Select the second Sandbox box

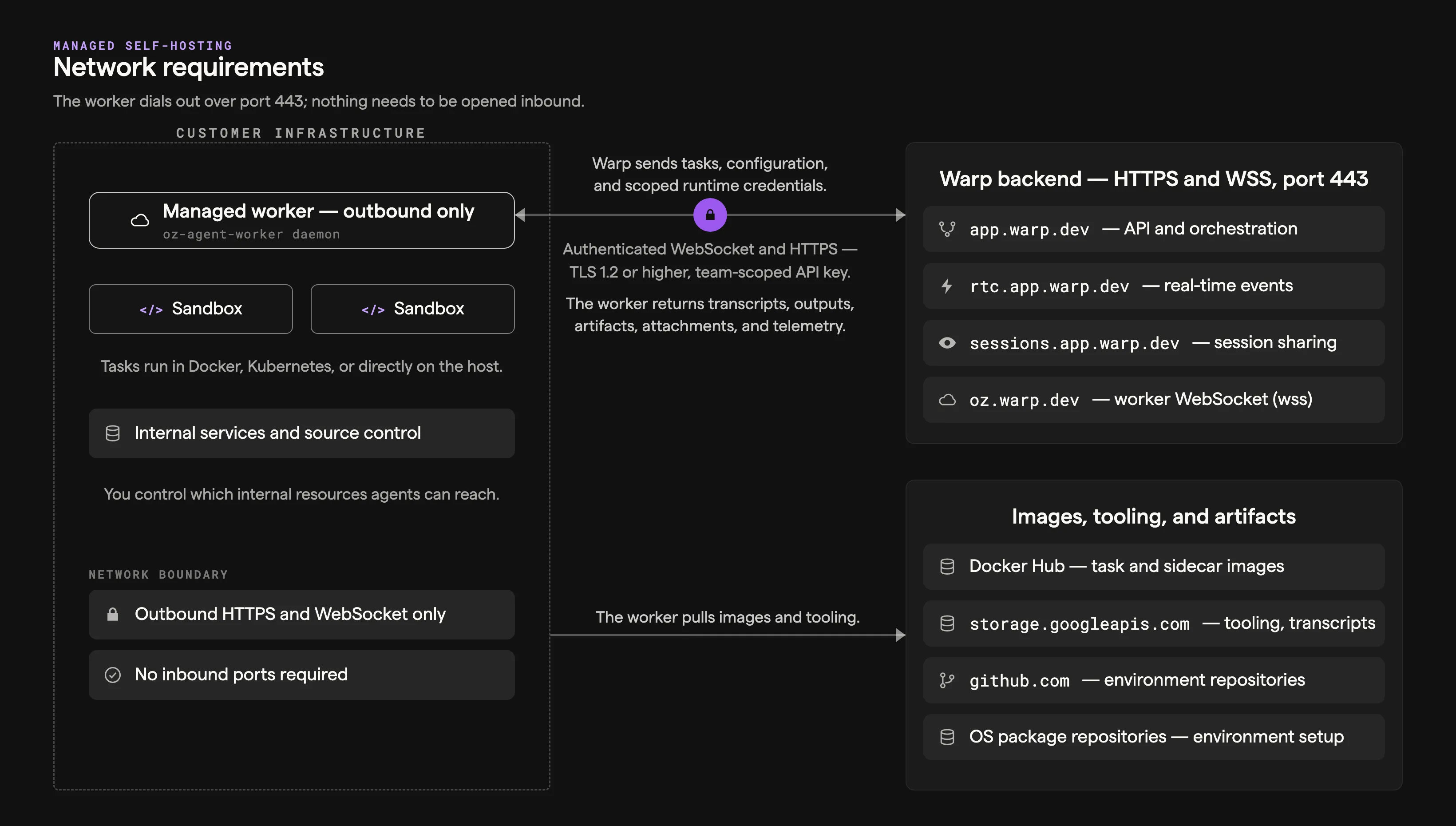[413, 309]
